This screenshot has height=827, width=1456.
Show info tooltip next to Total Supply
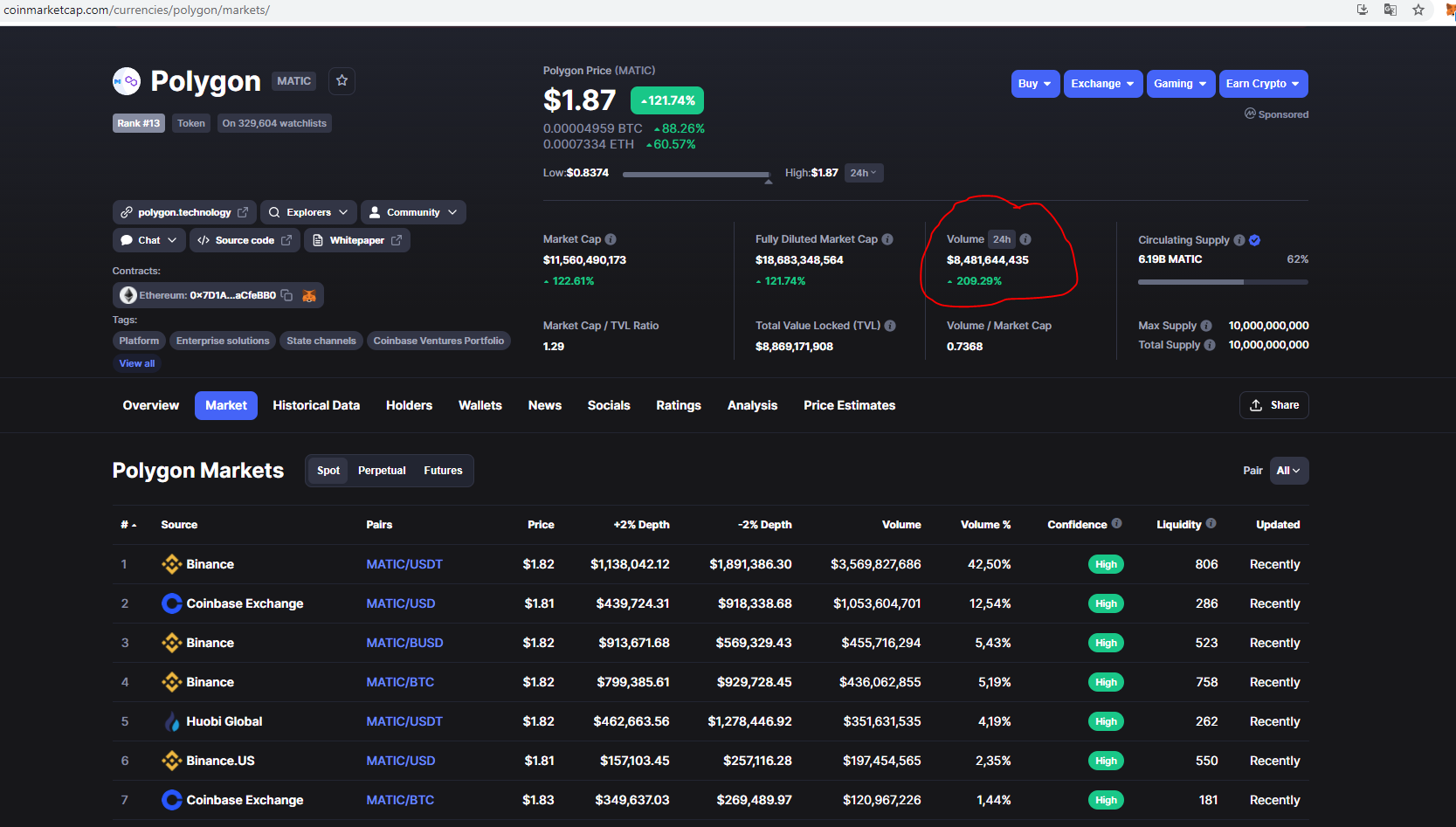[x=1210, y=345]
